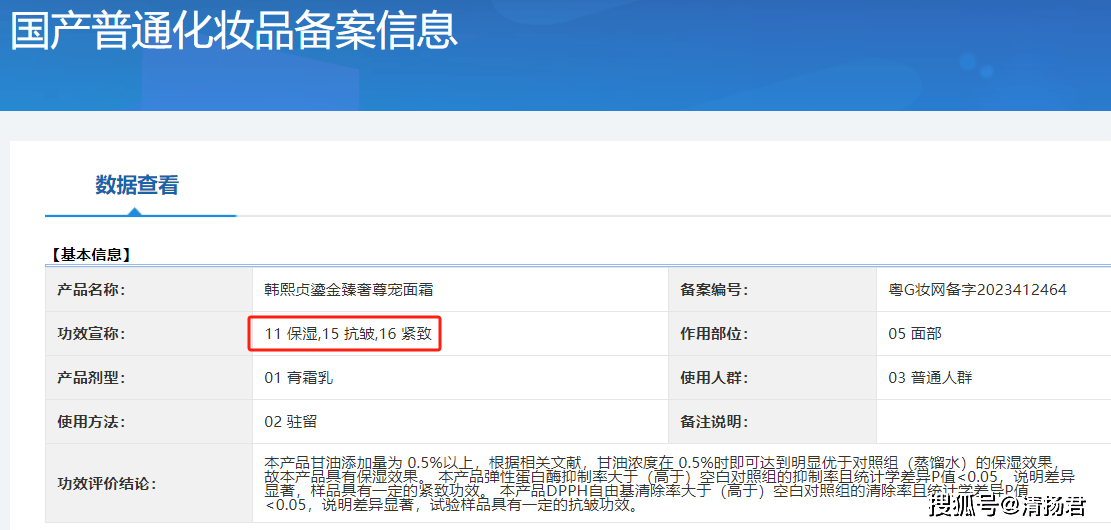Click the 作用部位 label cell
This screenshot has width=1111, height=530.
[772, 334]
